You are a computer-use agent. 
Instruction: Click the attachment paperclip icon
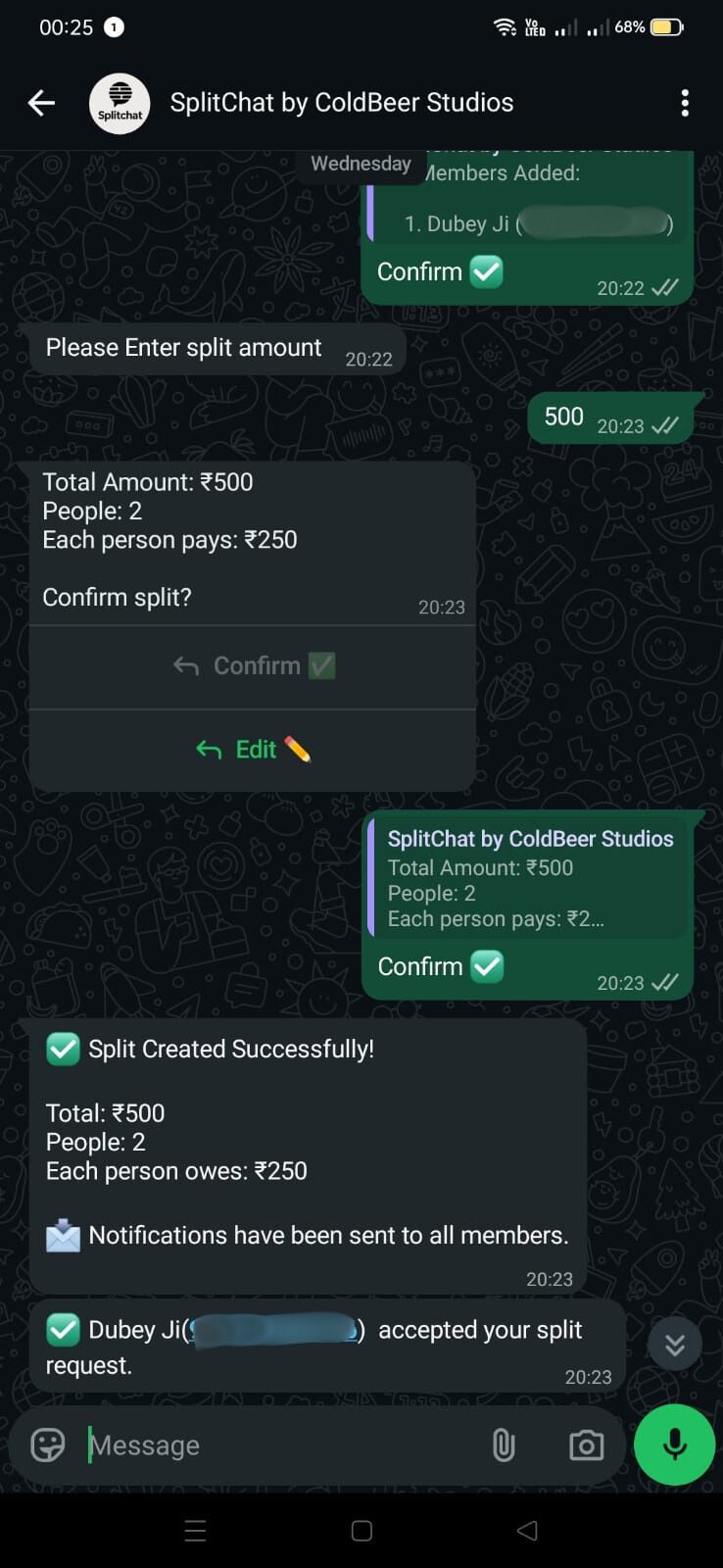504,1445
